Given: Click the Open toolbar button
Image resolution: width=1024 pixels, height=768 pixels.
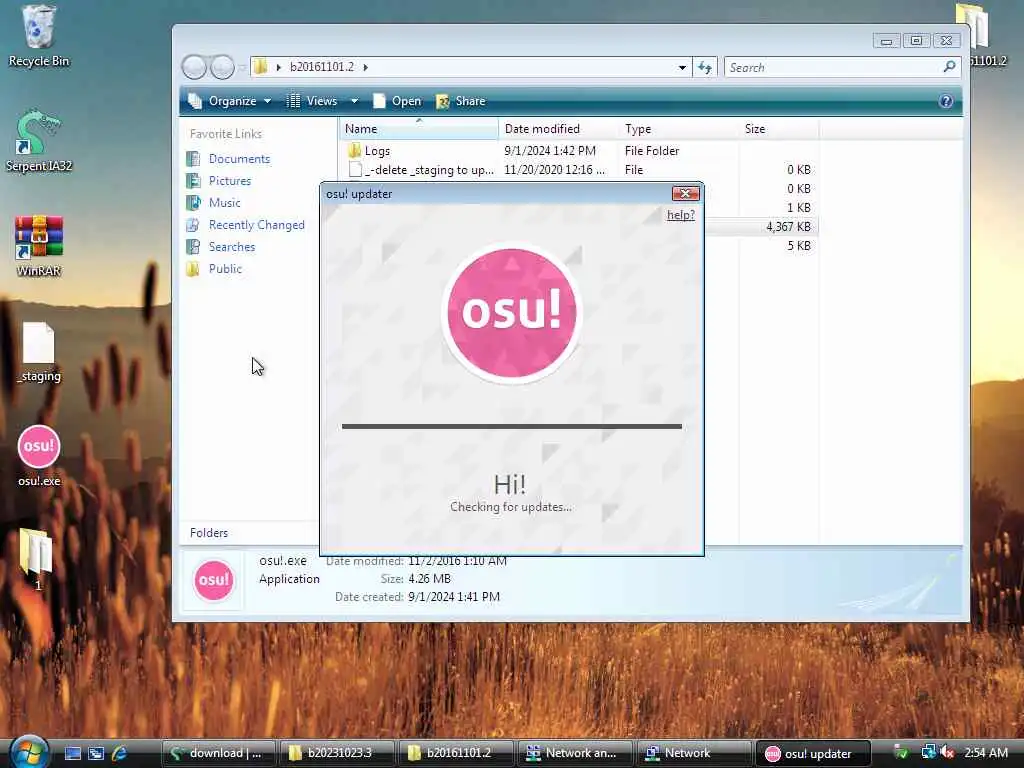Looking at the screenshot, I should [397, 101].
